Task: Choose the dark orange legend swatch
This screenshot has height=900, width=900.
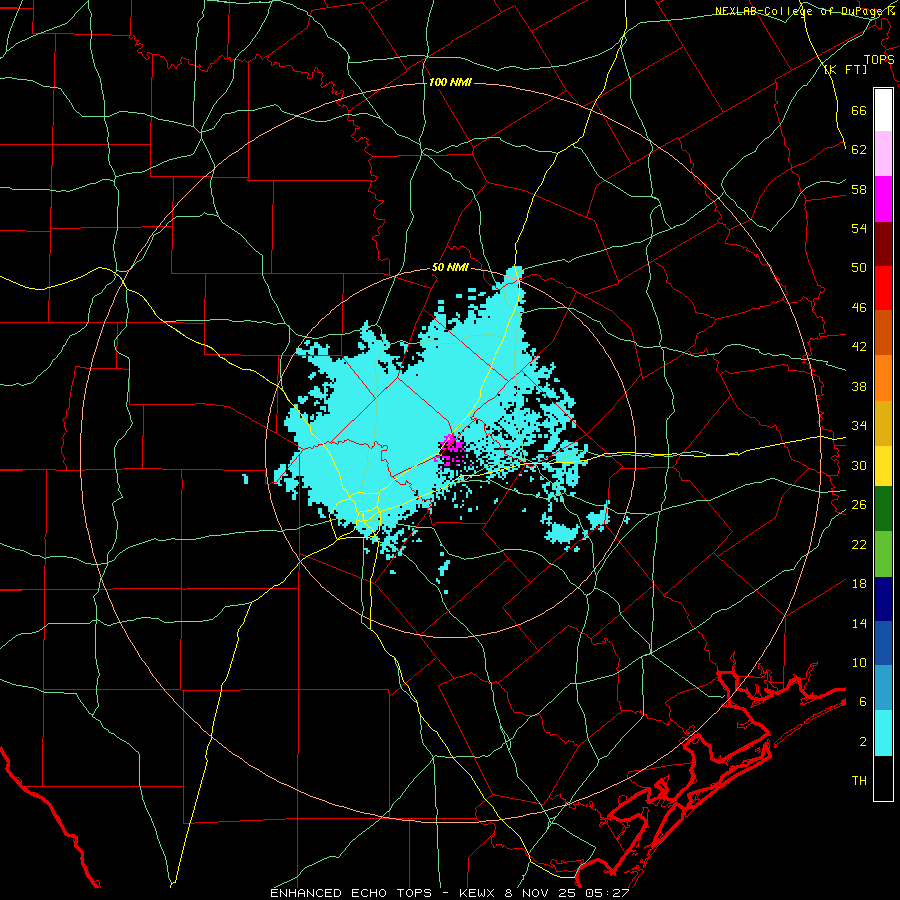Action: pos(883,332)
